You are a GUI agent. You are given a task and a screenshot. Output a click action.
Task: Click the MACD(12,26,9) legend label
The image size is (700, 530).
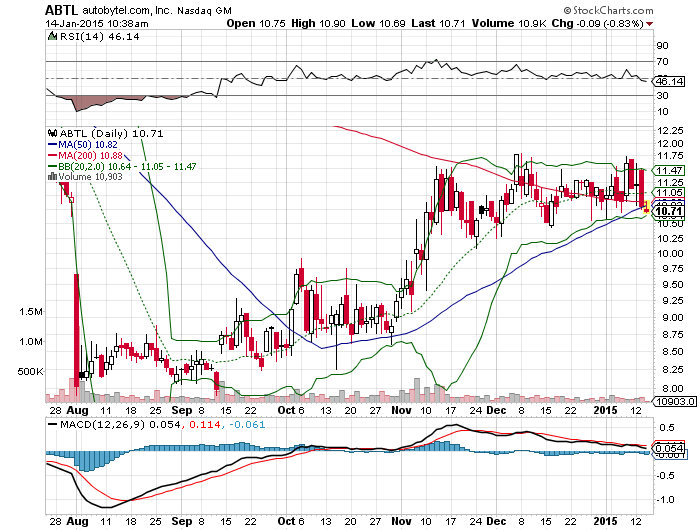pos(103,424)
